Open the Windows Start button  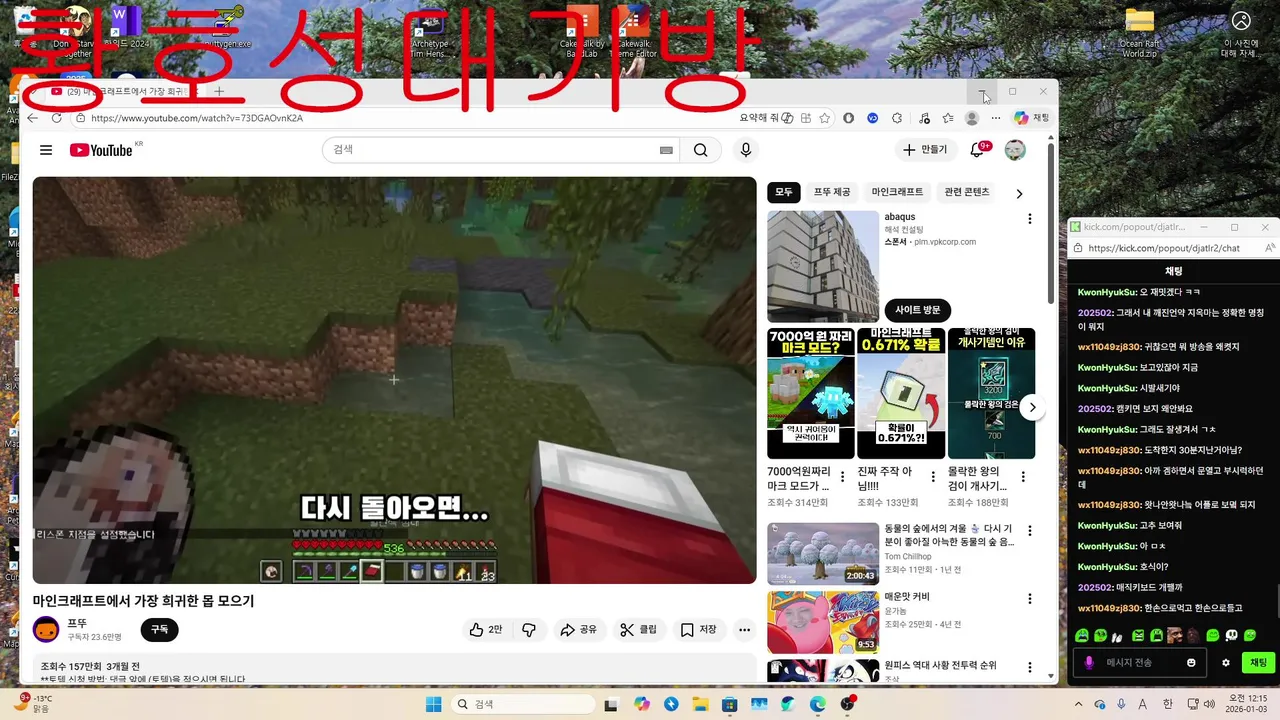(433, 704)
